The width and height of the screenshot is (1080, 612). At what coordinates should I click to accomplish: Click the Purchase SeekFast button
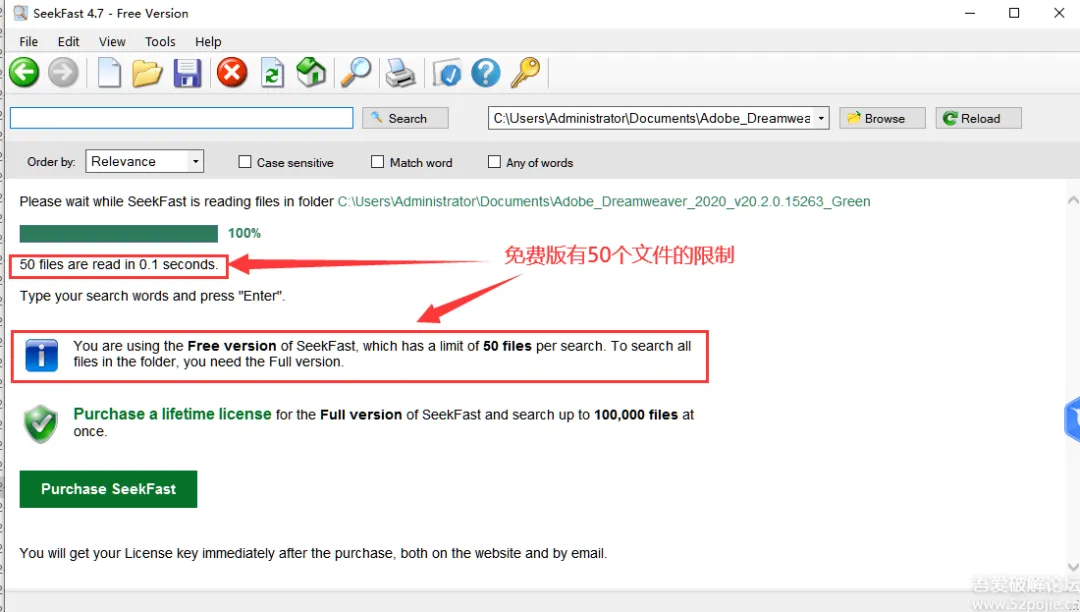coord(108,489)
